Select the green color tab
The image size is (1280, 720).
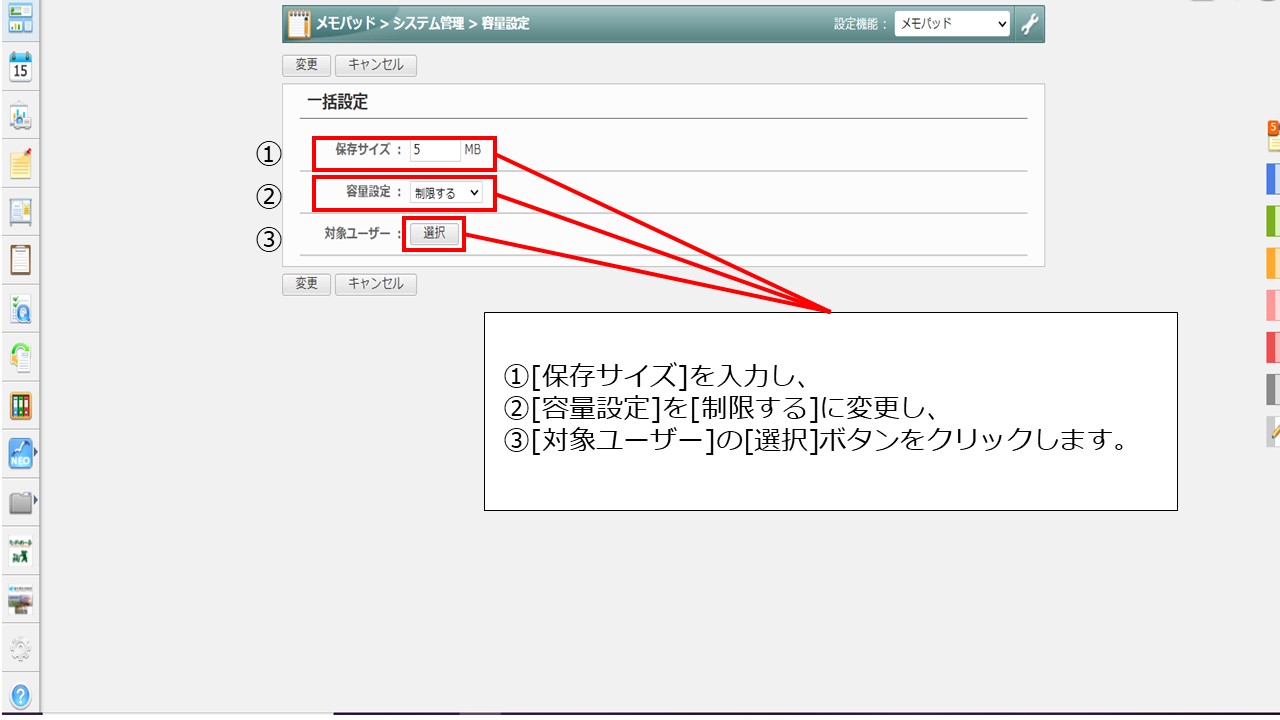1273,220
